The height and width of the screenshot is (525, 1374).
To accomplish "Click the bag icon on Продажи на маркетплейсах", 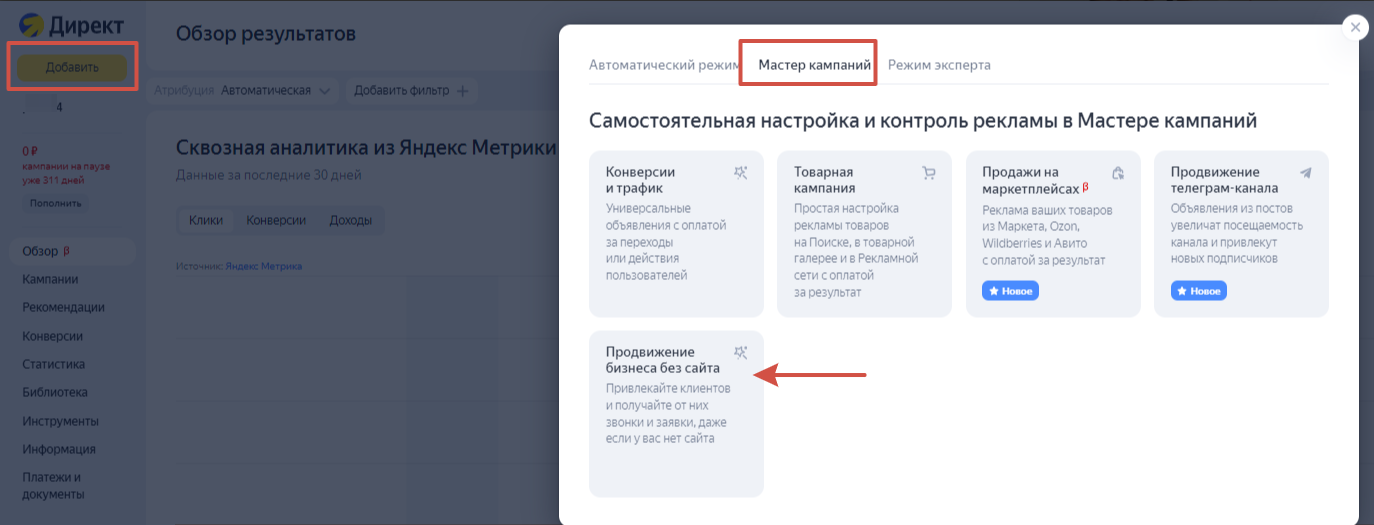I will [1118, 173].
